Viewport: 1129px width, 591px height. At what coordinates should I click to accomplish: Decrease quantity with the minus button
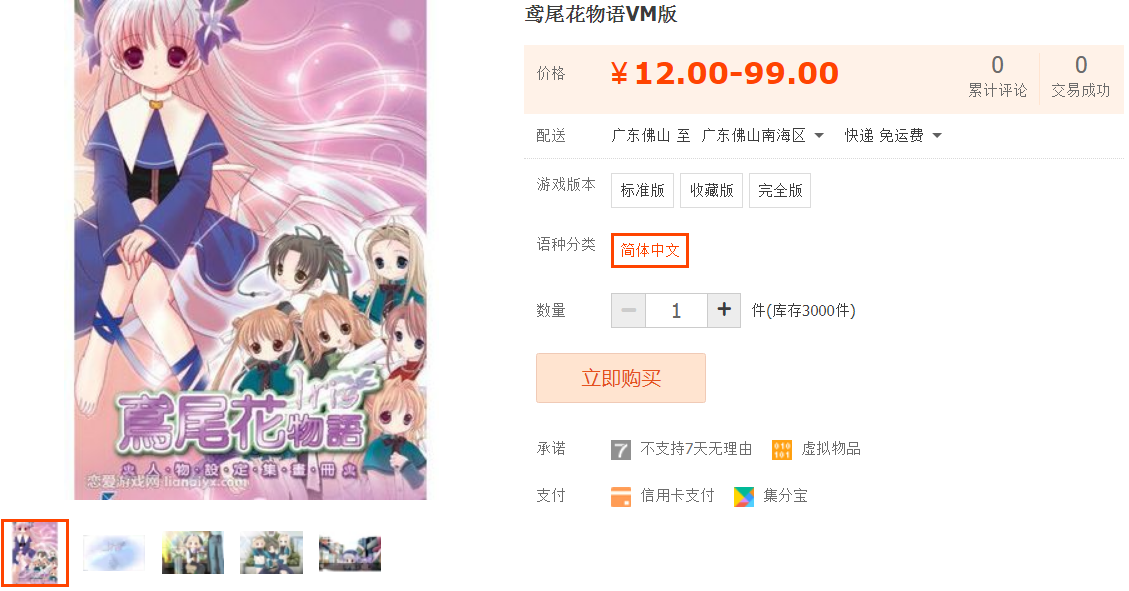[629, 310]
